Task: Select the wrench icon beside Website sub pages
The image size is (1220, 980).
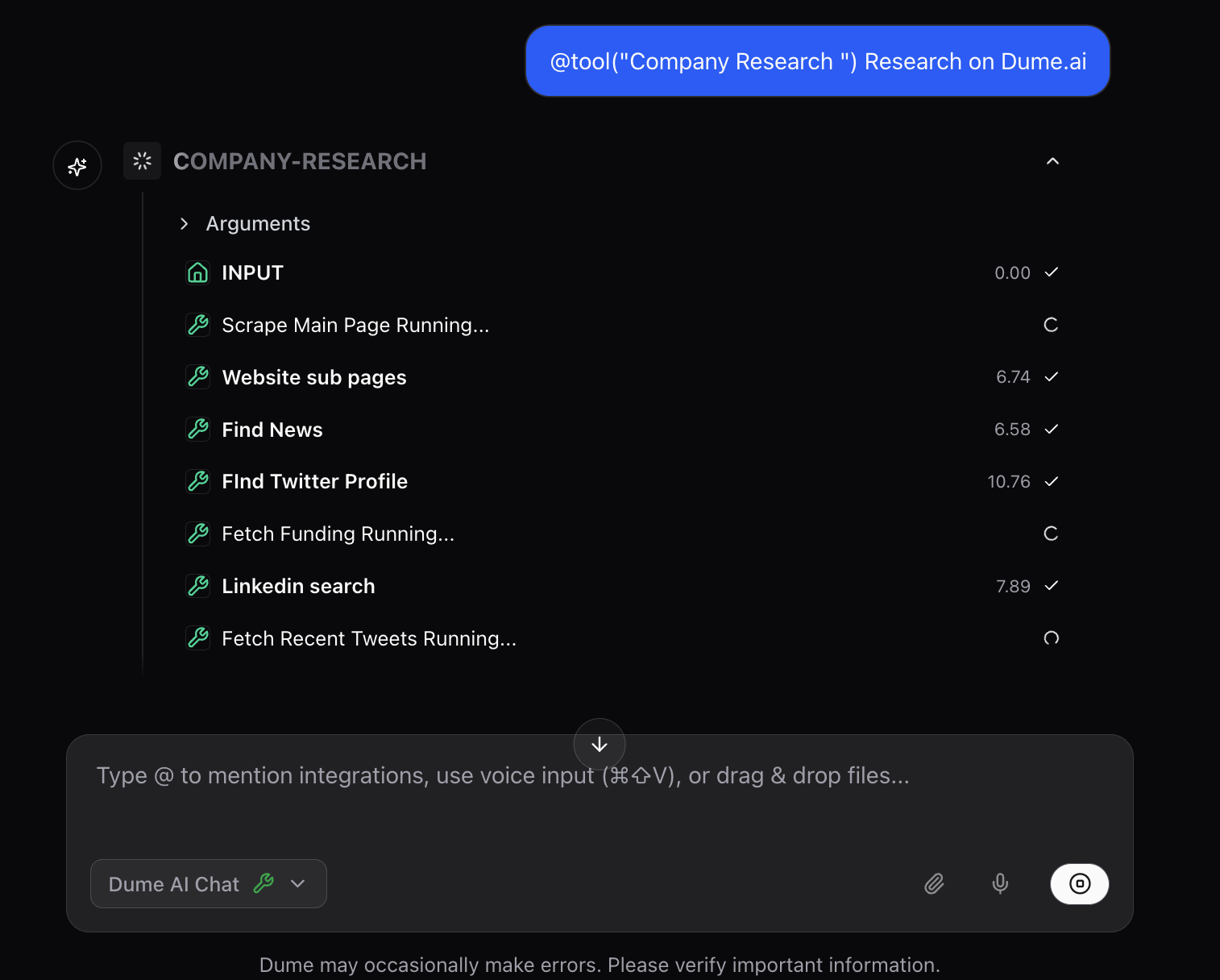Action: (x=197, y=376)
